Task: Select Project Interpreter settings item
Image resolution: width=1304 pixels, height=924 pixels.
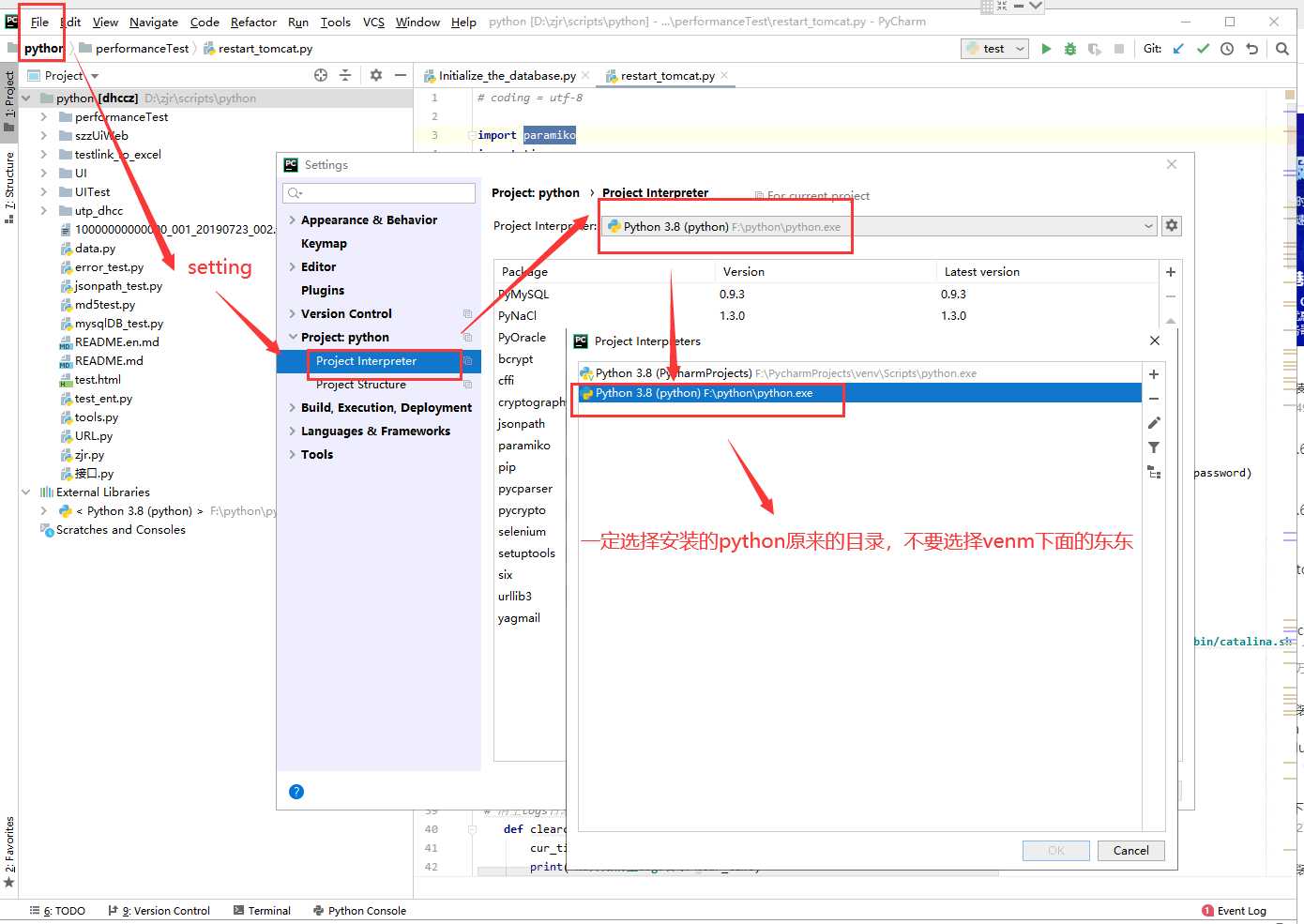Action: 379,361
